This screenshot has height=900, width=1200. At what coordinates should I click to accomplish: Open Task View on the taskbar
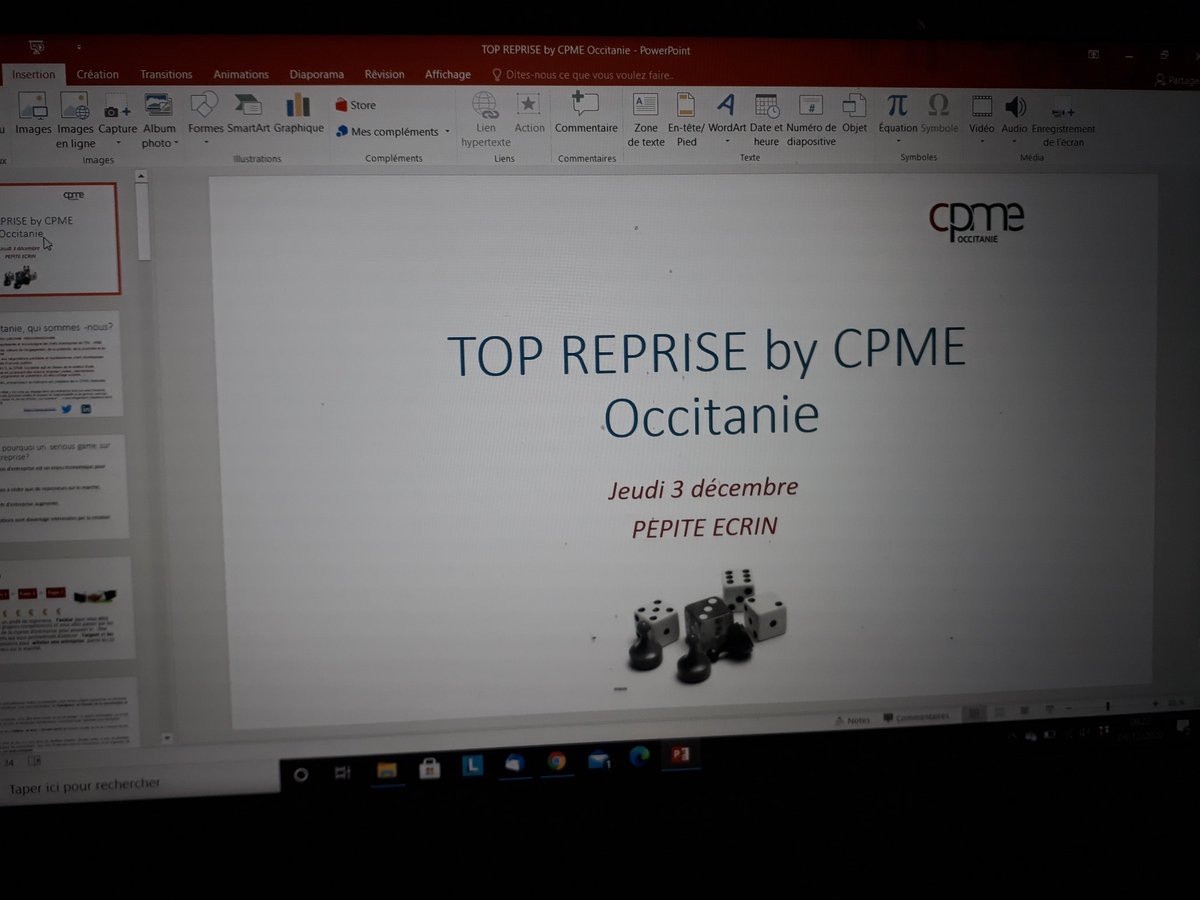click(342, 772)
